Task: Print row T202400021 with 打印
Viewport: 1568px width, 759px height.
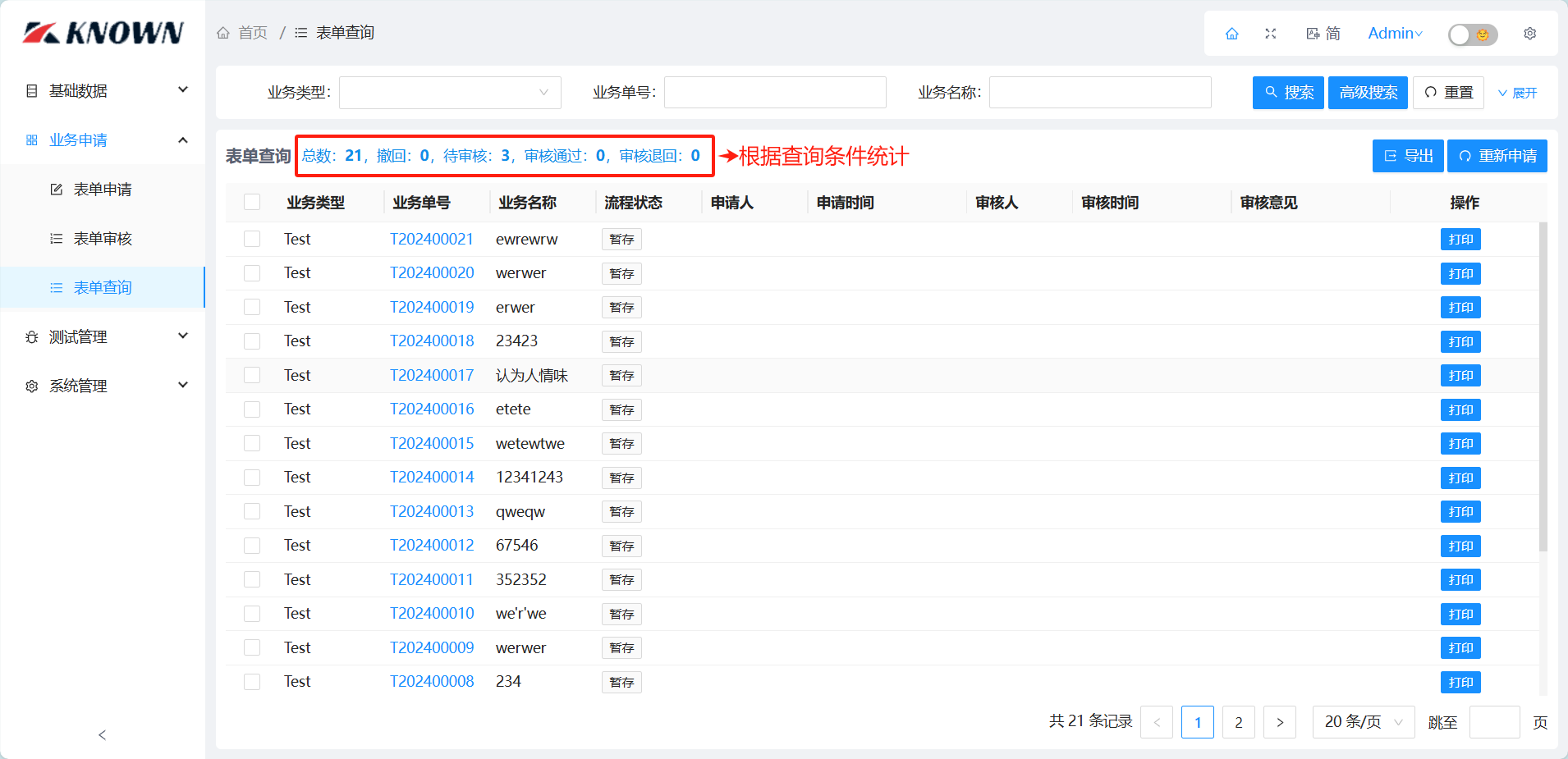Action: 1460,240
